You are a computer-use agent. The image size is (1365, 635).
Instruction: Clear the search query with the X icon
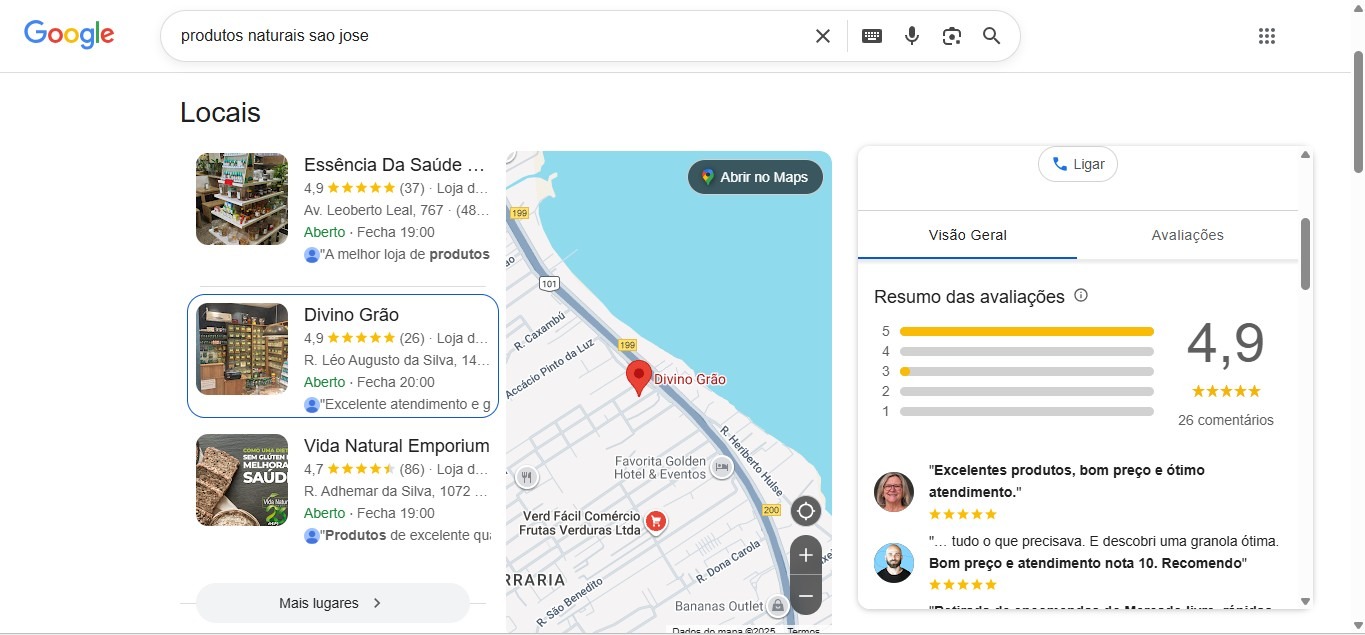pyautogui.click(x=822, y=36)
